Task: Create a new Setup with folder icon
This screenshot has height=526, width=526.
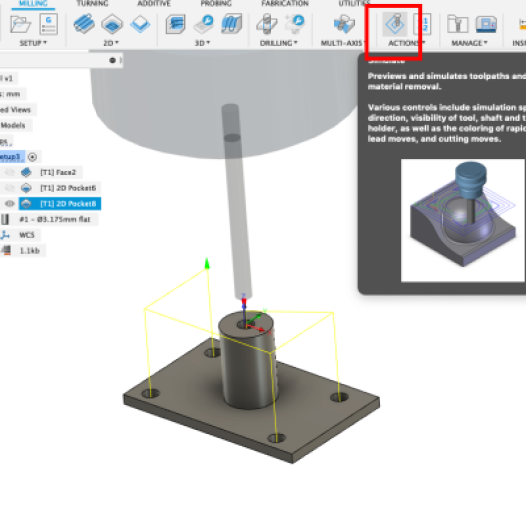Action: (x=20, y=24)
